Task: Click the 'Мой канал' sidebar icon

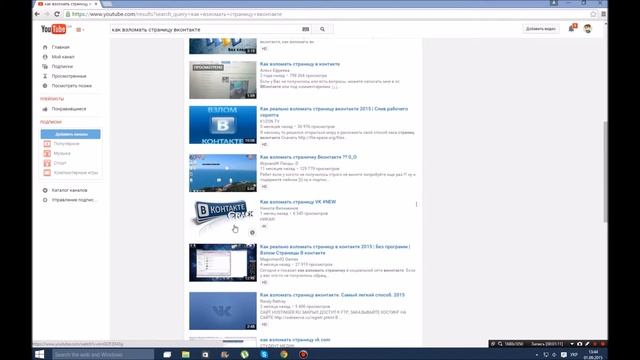Action: pos(45,57)
